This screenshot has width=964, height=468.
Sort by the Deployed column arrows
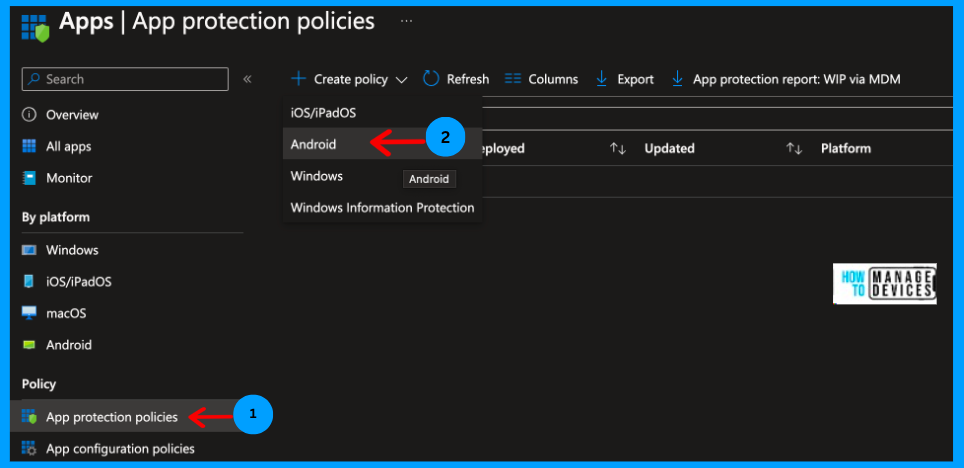tap(617, 149)
